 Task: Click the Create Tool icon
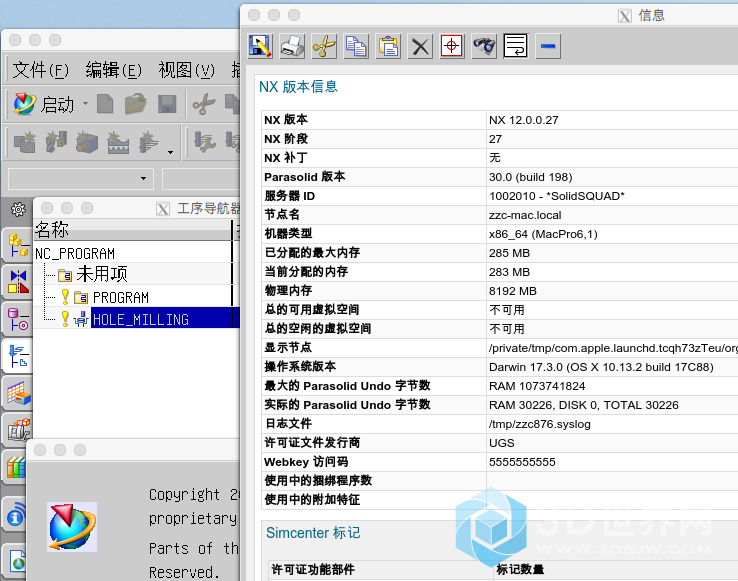click(x=56, y=143)
